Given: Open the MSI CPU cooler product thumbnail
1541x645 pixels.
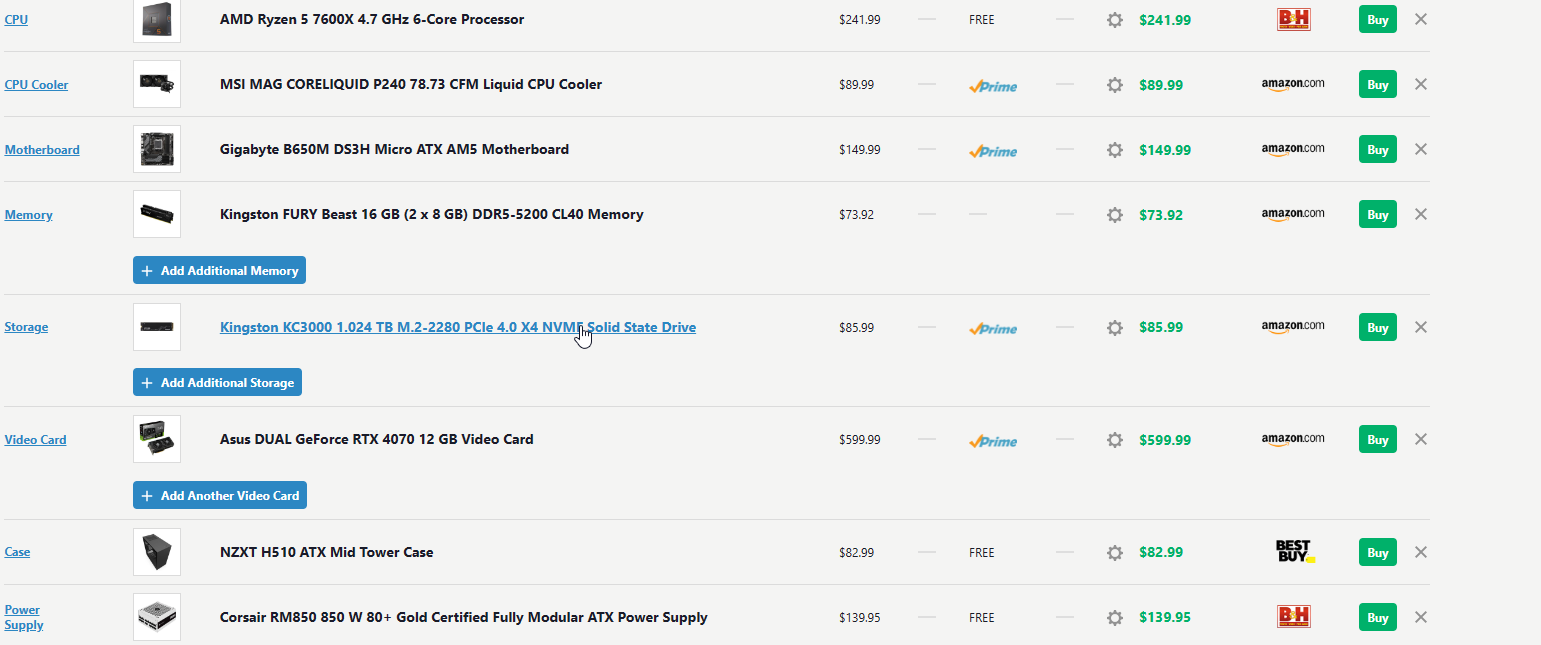Looking at the screenshot, I should pos(157,84).
